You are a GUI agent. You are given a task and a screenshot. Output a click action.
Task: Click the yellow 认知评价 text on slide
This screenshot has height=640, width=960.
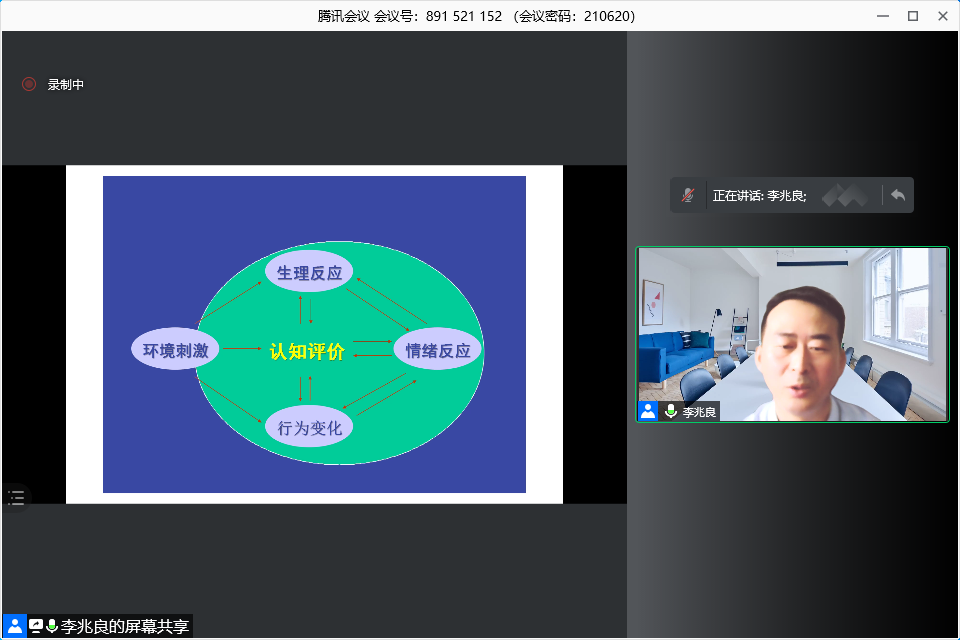[307, 351]
